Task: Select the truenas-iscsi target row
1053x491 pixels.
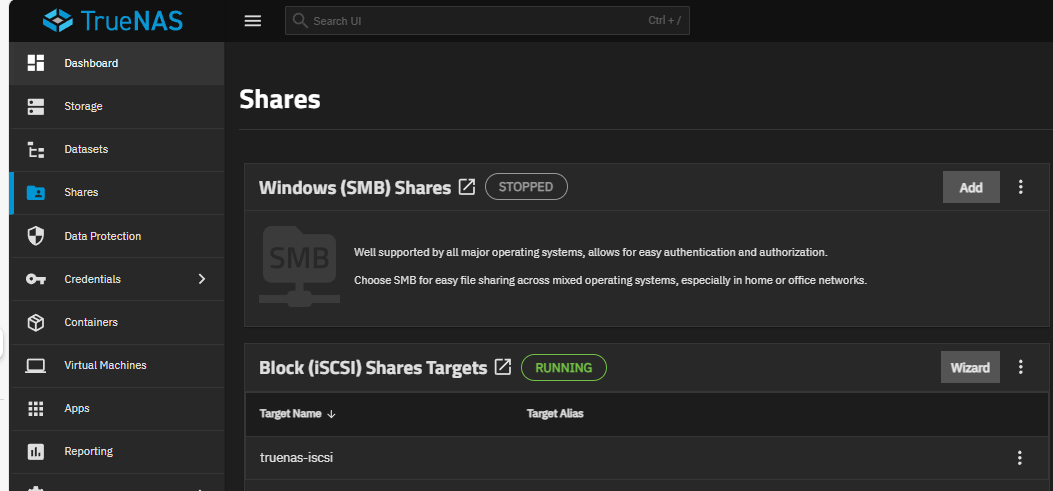Action: click(646, 458)
